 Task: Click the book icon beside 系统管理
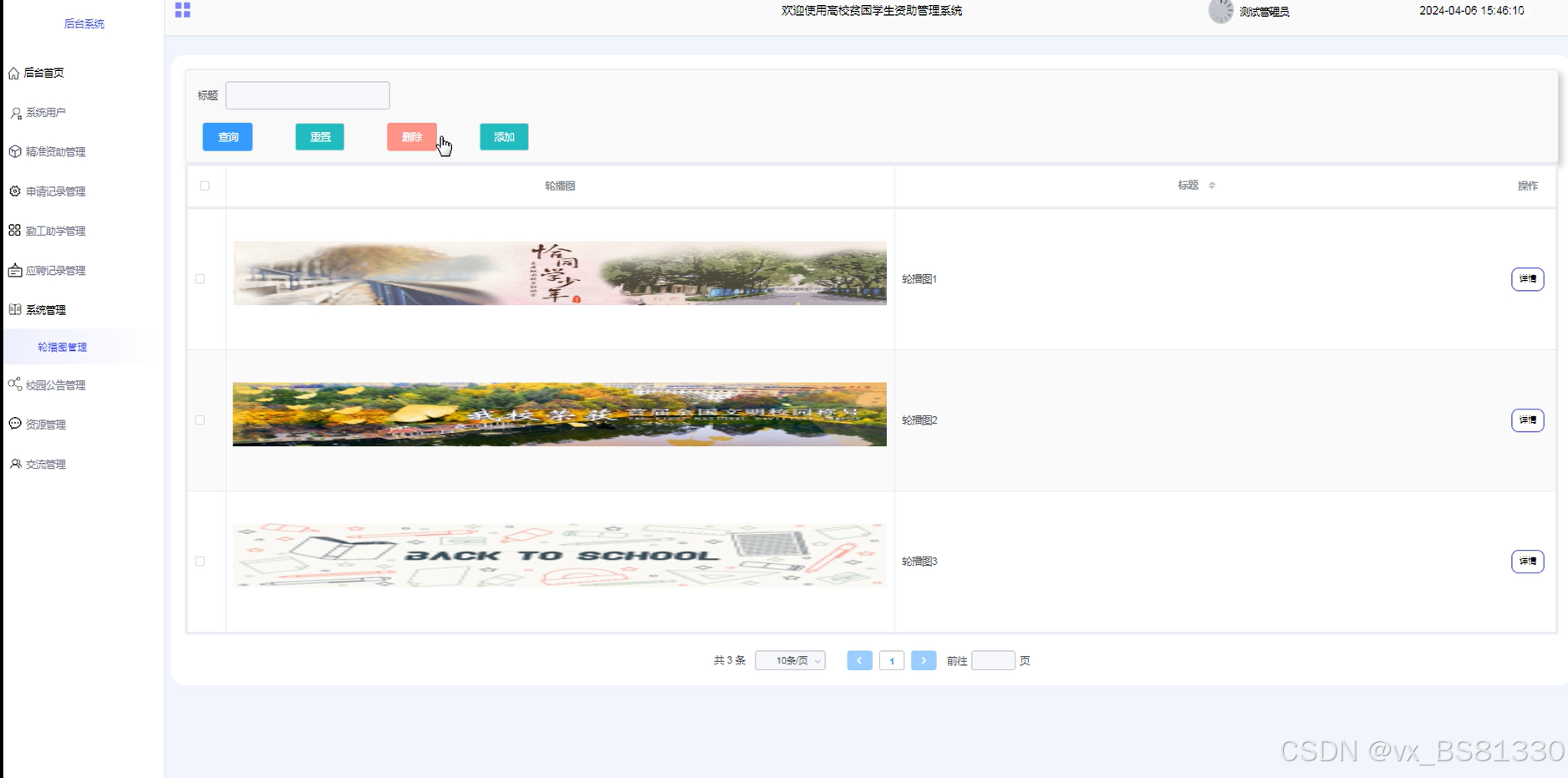click(15, 309)
